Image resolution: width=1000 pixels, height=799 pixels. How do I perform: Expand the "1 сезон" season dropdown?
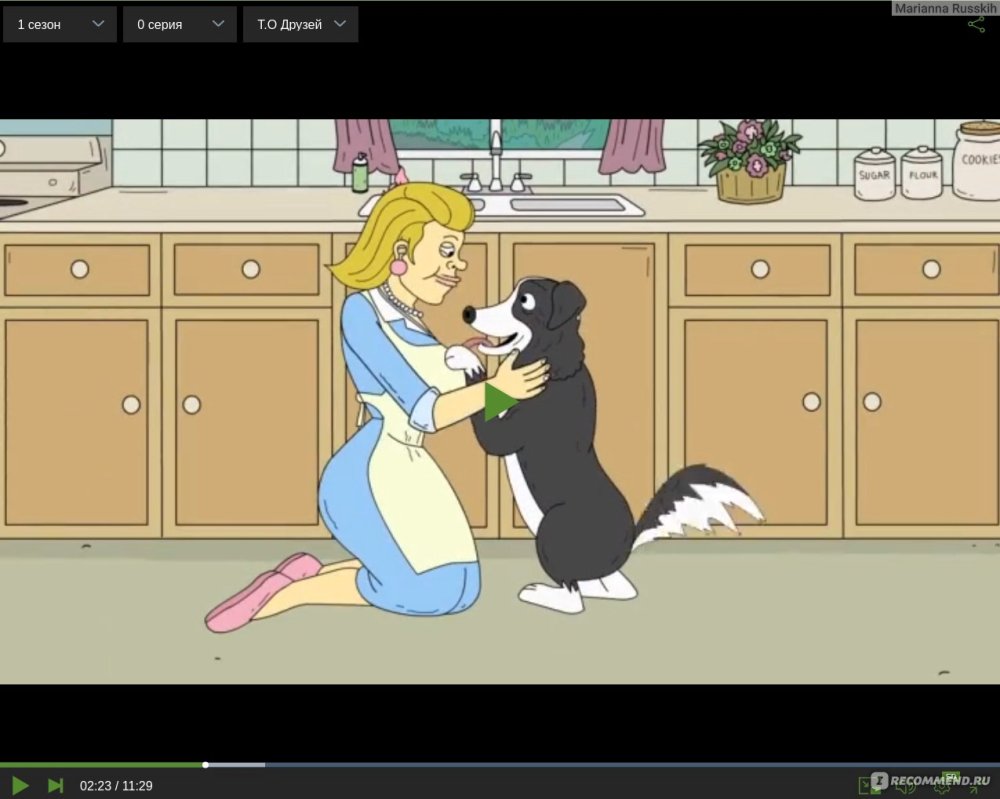point(60,24)
